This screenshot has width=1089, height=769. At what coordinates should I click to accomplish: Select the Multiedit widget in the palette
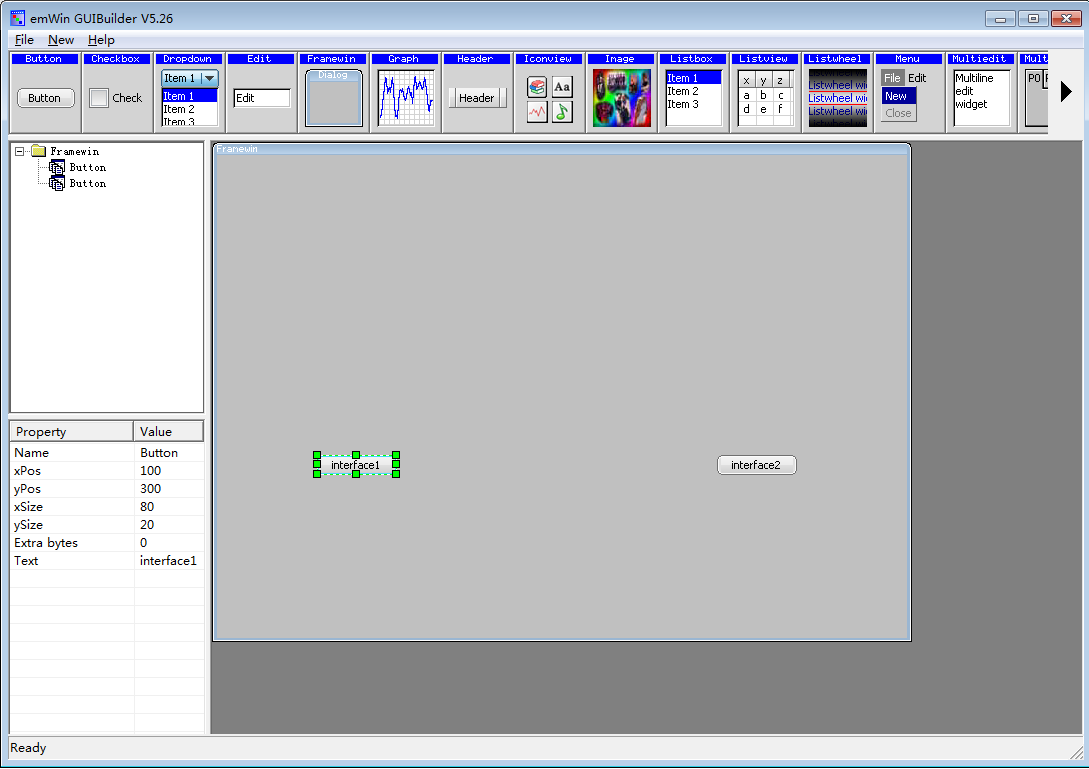tap(981, 92)
